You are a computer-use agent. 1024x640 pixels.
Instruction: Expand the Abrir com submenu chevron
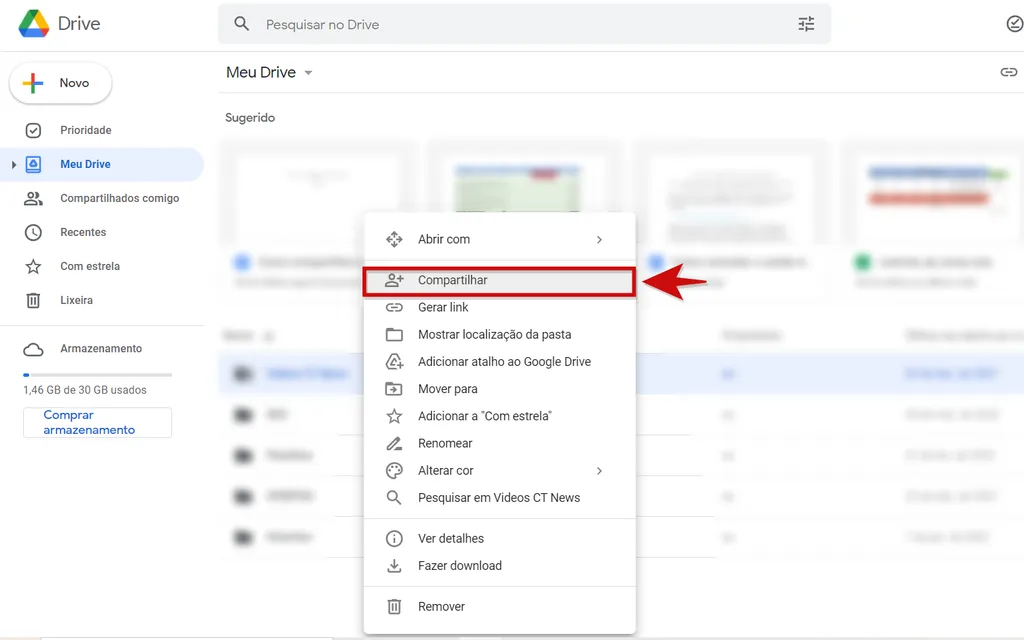tap(600, 240)
